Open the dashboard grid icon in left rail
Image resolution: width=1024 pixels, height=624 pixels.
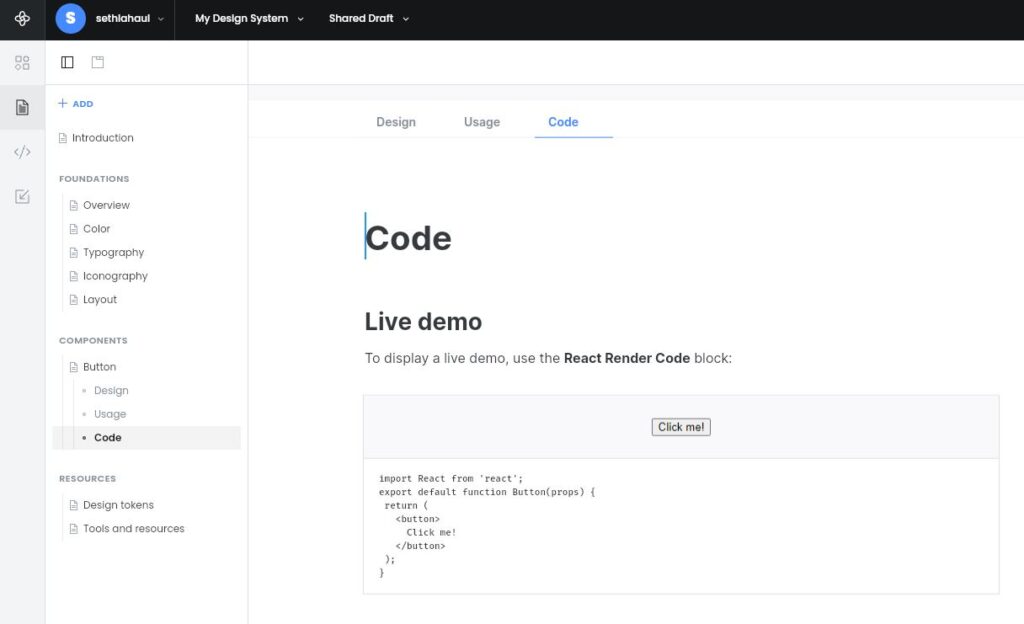(x=22, y=63)
